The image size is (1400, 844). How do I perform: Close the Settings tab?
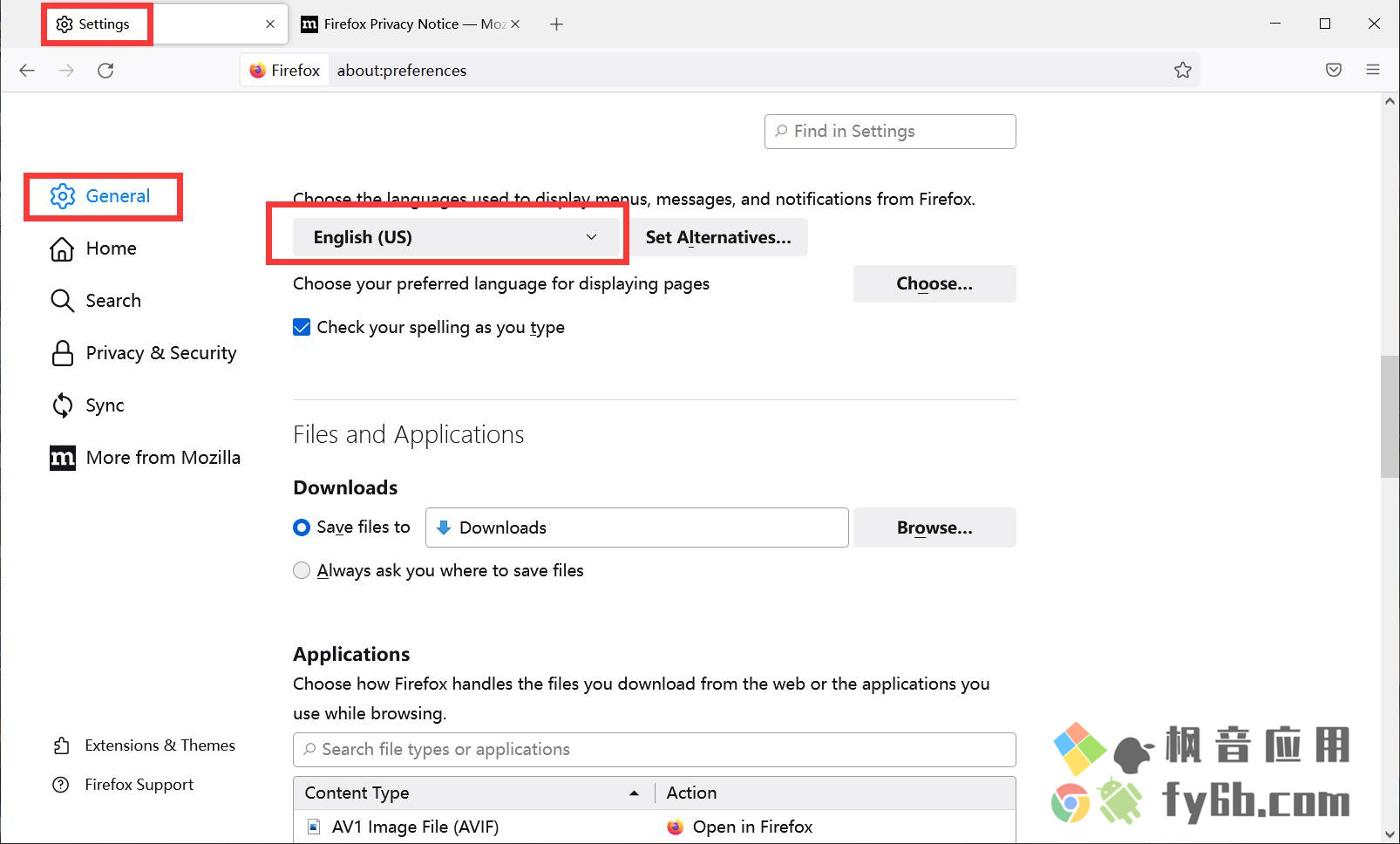click(x=270, y=24)
